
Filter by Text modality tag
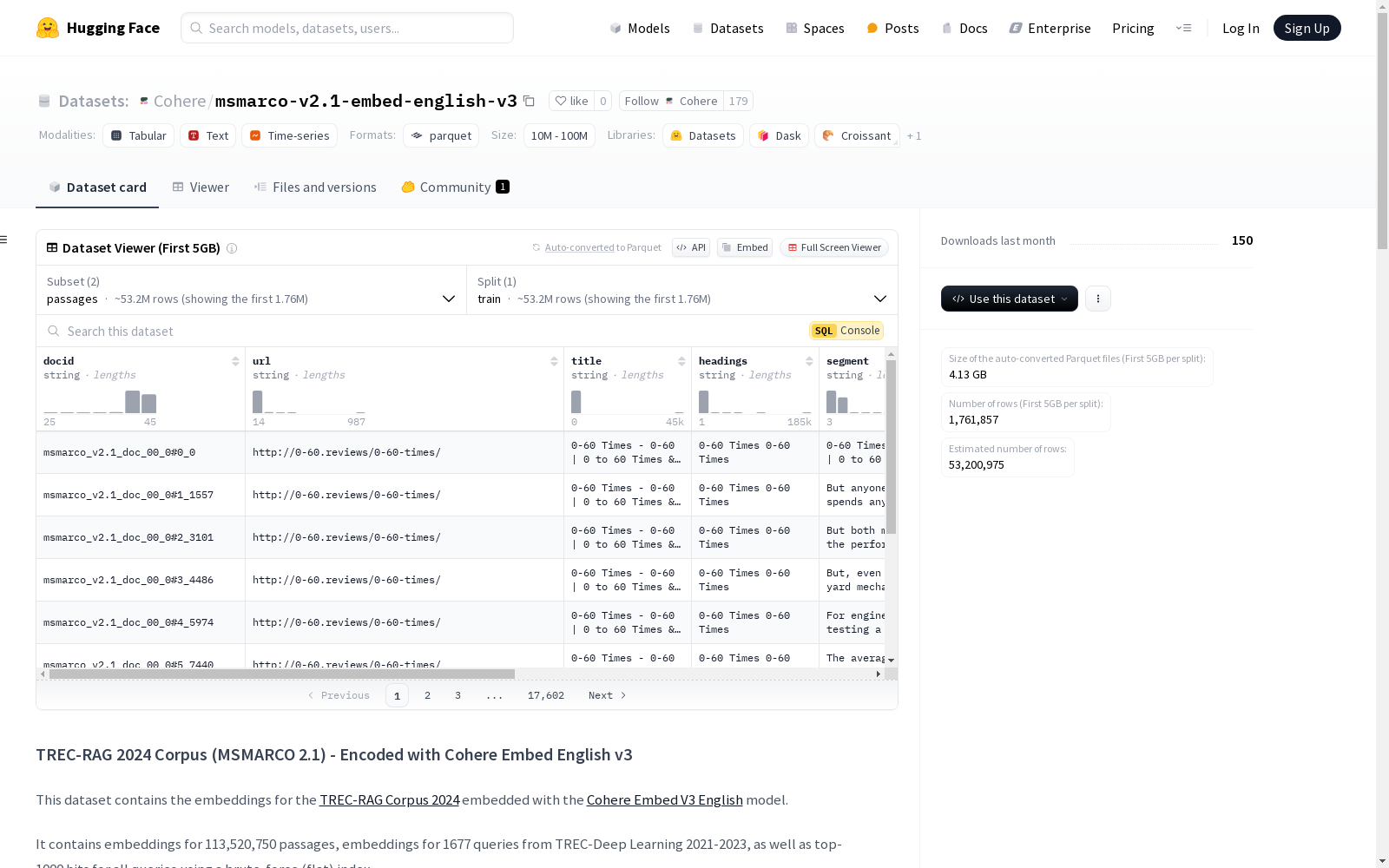[x=208, y=135]
